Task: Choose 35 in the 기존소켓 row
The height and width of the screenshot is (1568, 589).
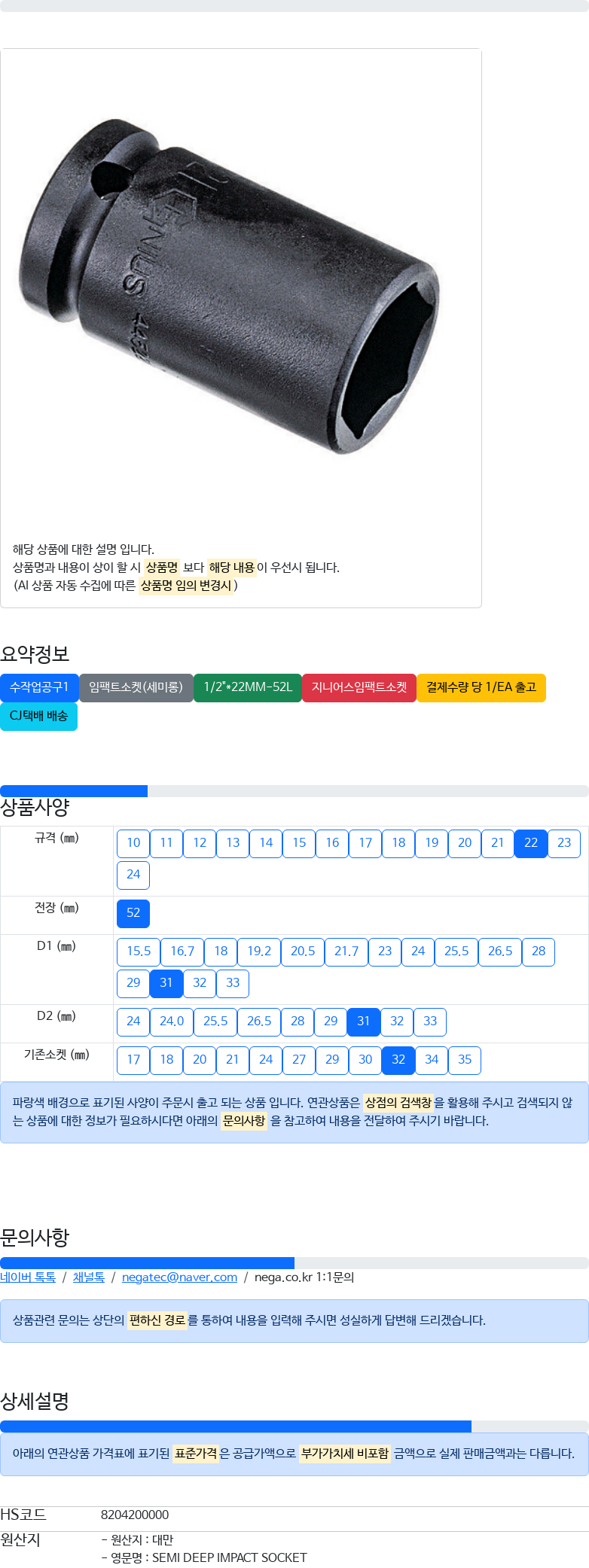Action: 465,1060
